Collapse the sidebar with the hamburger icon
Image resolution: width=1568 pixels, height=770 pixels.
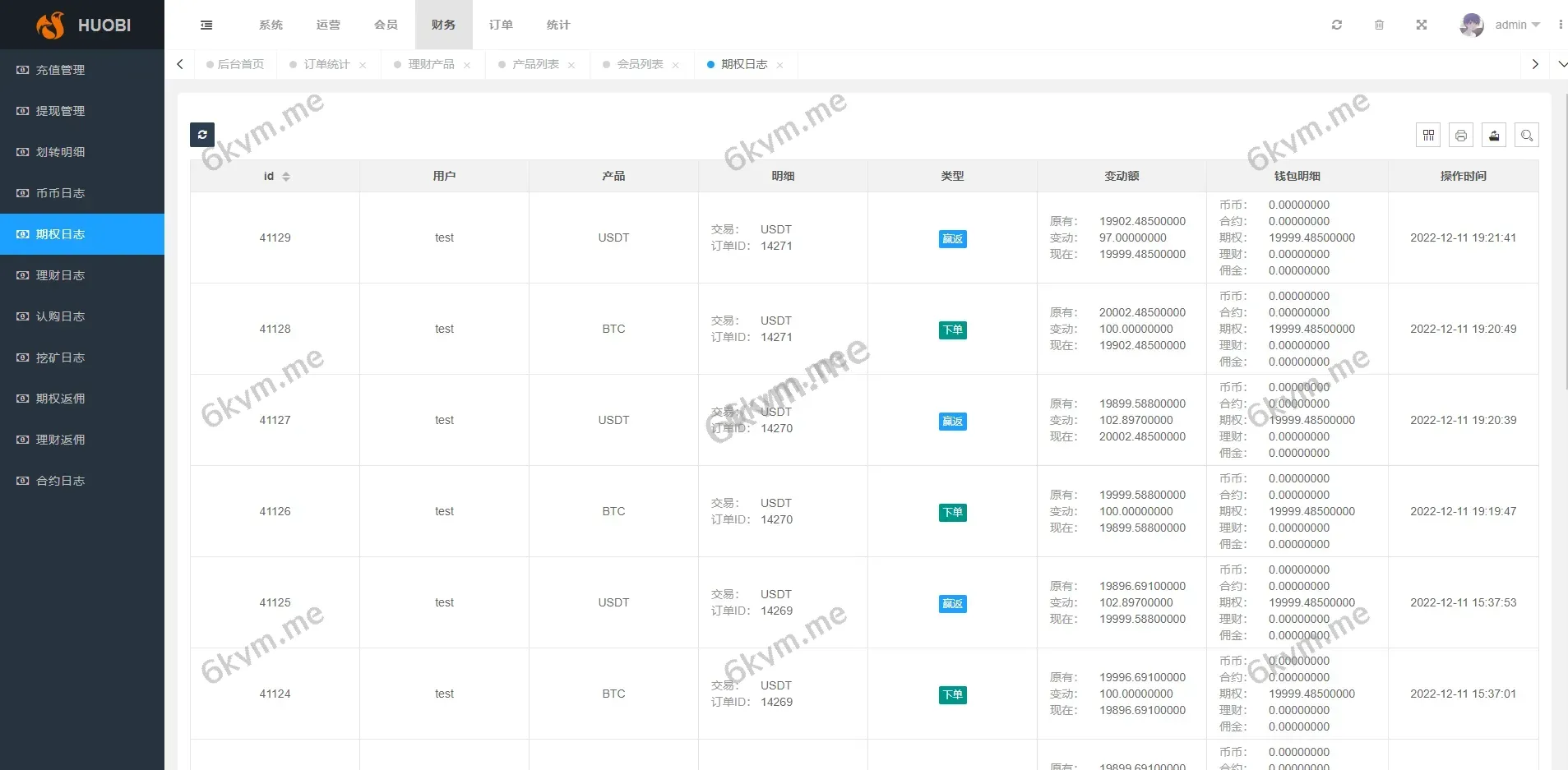click(206, 25)
